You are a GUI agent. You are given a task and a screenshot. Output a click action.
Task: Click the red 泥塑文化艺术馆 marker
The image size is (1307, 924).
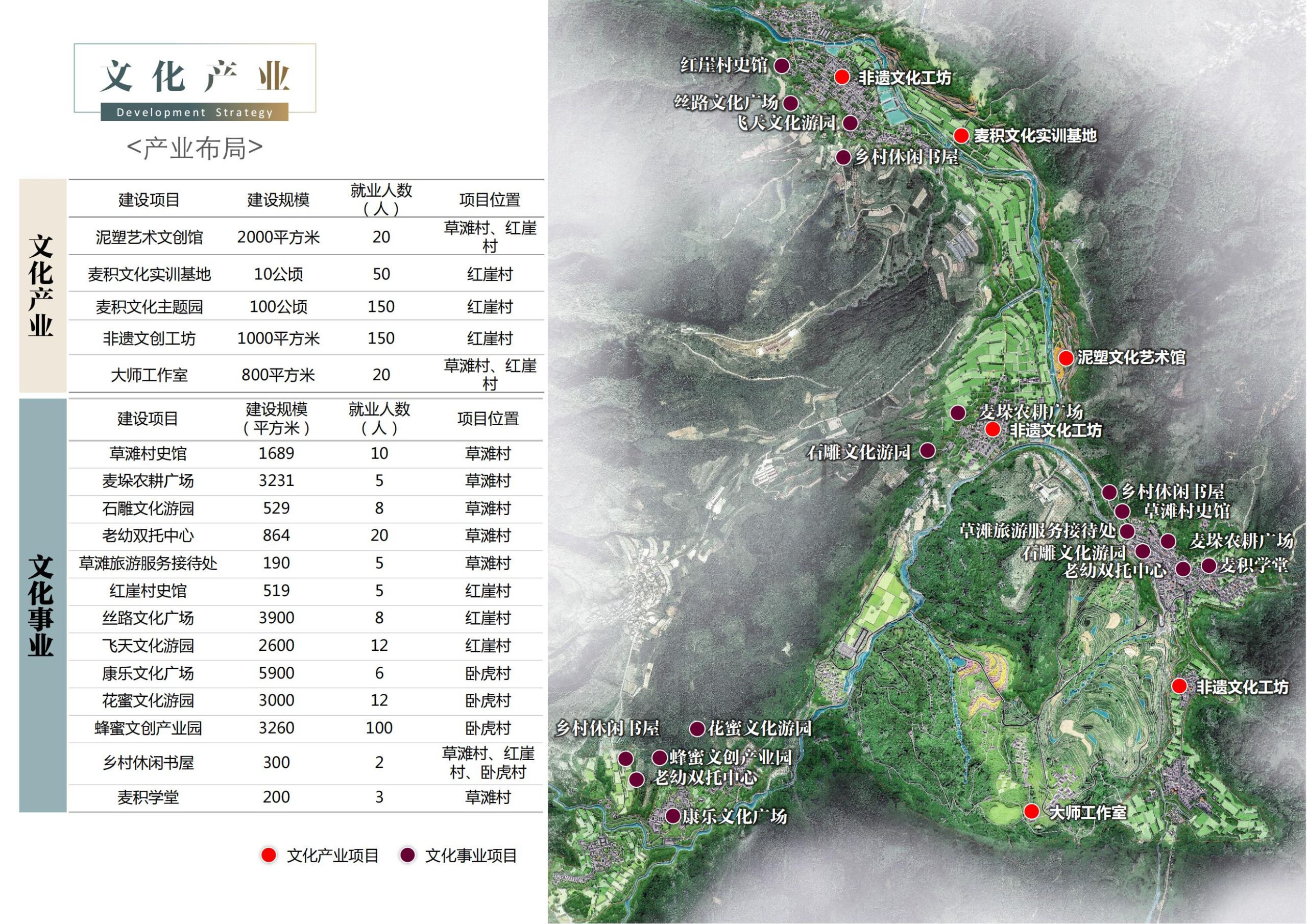[x=1066, y=357]
